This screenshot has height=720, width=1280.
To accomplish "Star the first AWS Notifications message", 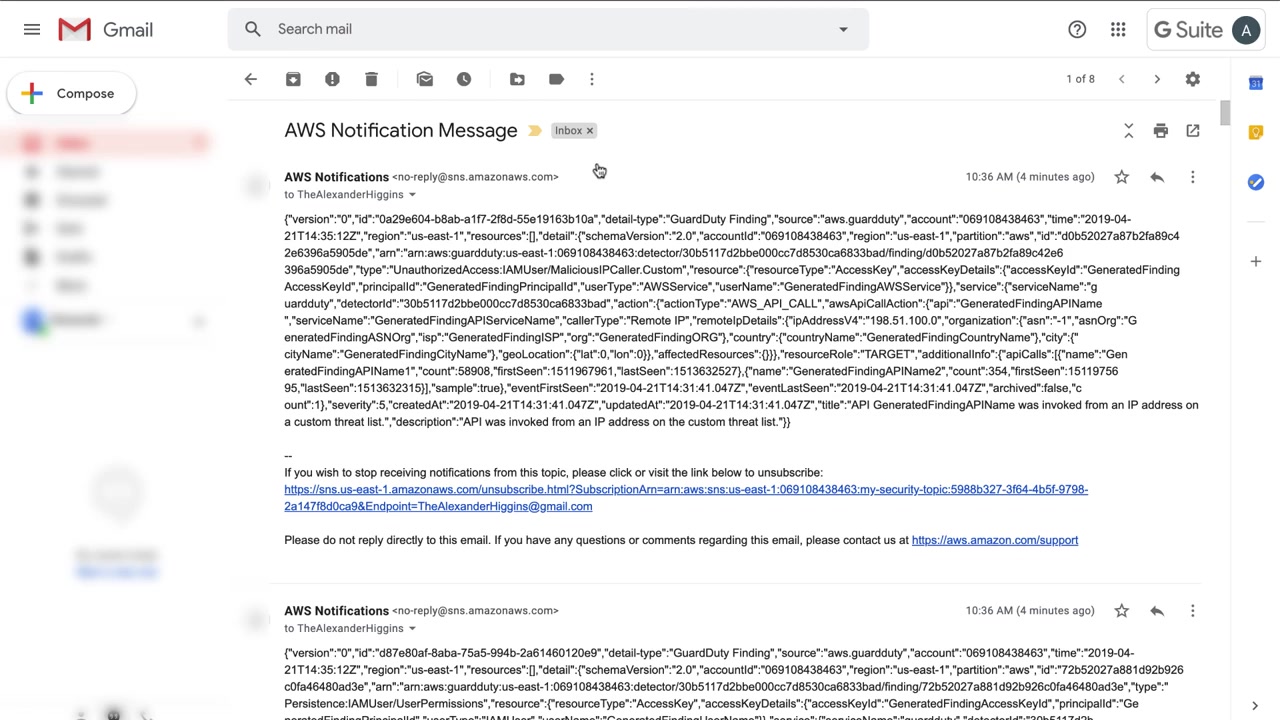I will tap(1121, 177).
